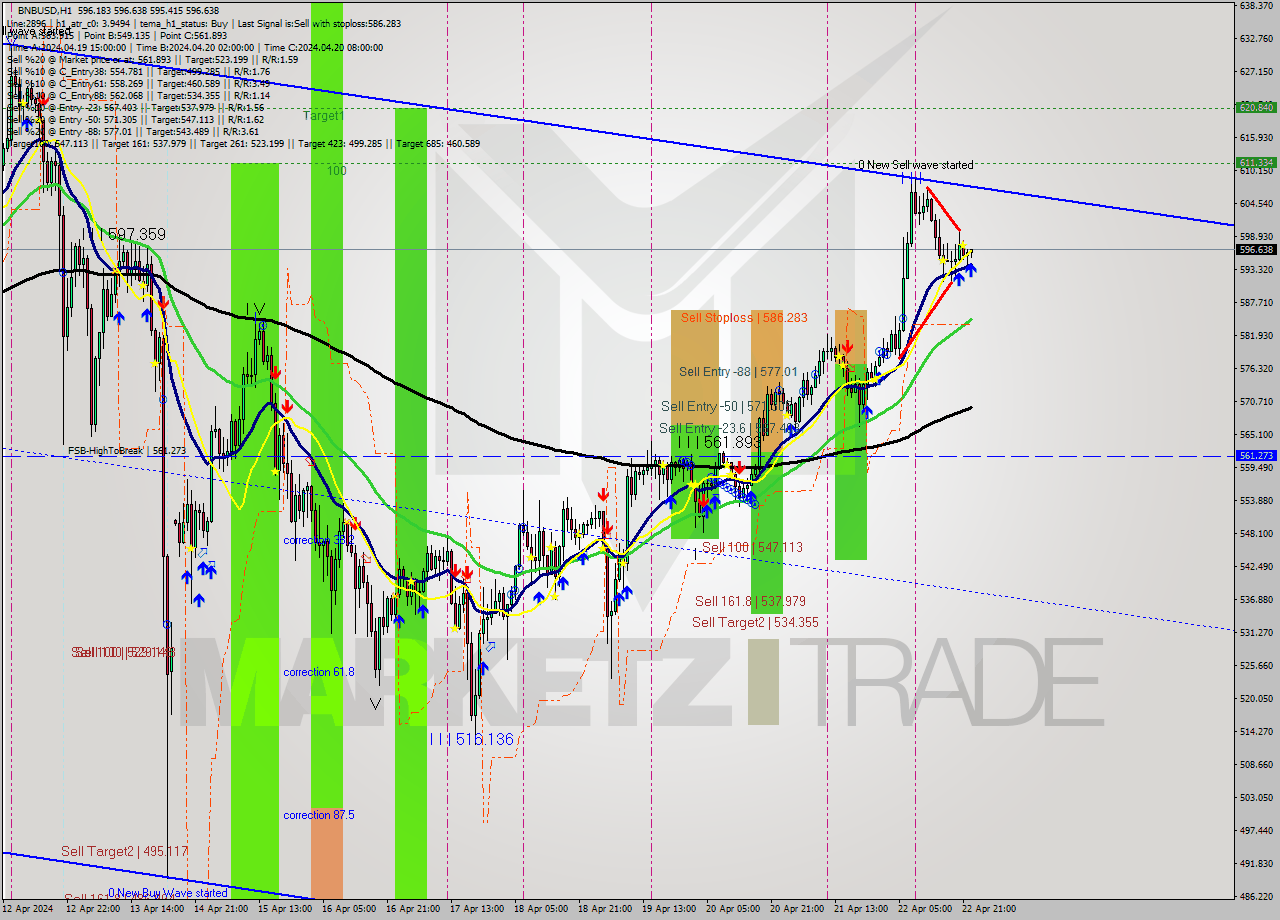Click the '22 Apr 21:00' time axis label
The height and width of the screenshot is (920, 1280).
tap(988, 909)
